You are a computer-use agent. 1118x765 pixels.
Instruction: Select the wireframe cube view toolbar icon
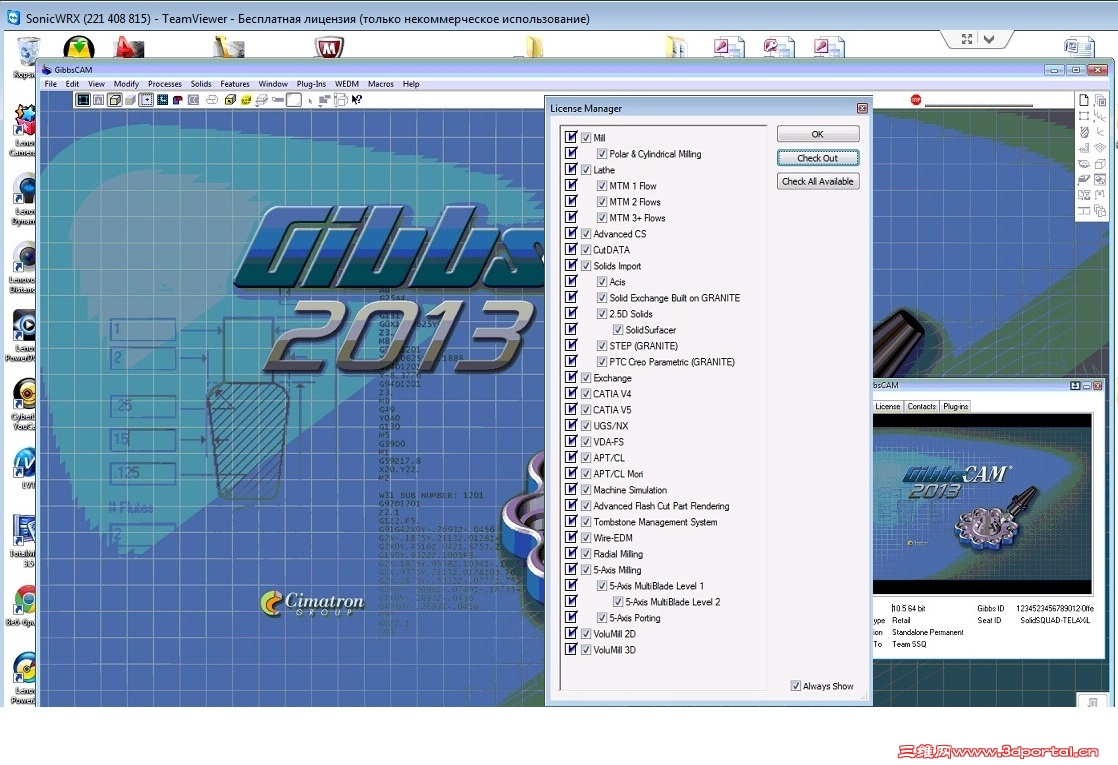click(115, 100)
